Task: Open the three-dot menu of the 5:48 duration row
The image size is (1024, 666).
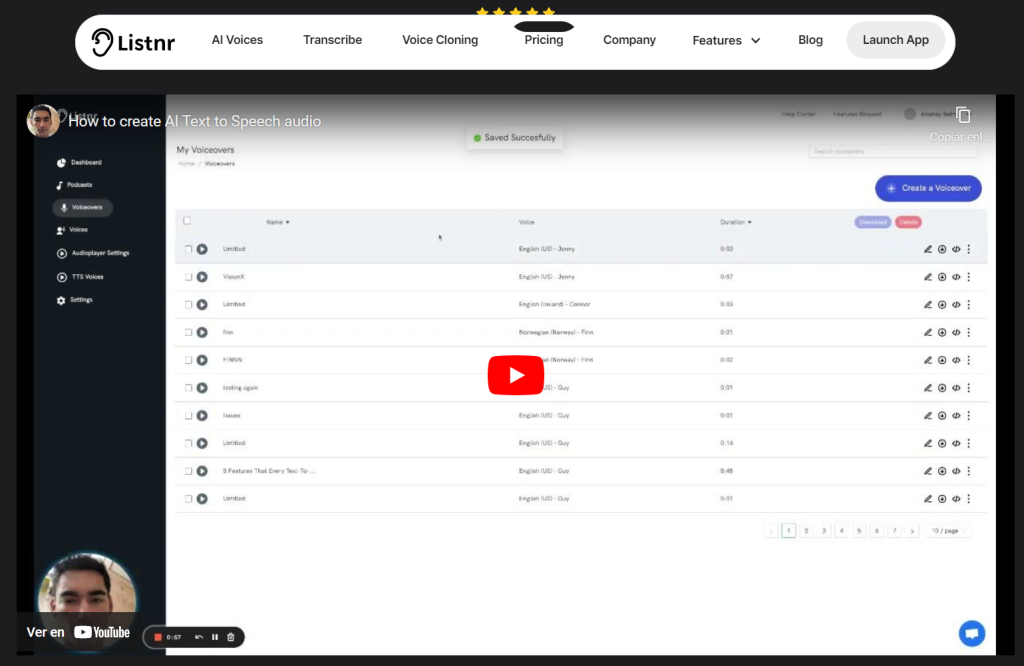Action: click(968, 471)
